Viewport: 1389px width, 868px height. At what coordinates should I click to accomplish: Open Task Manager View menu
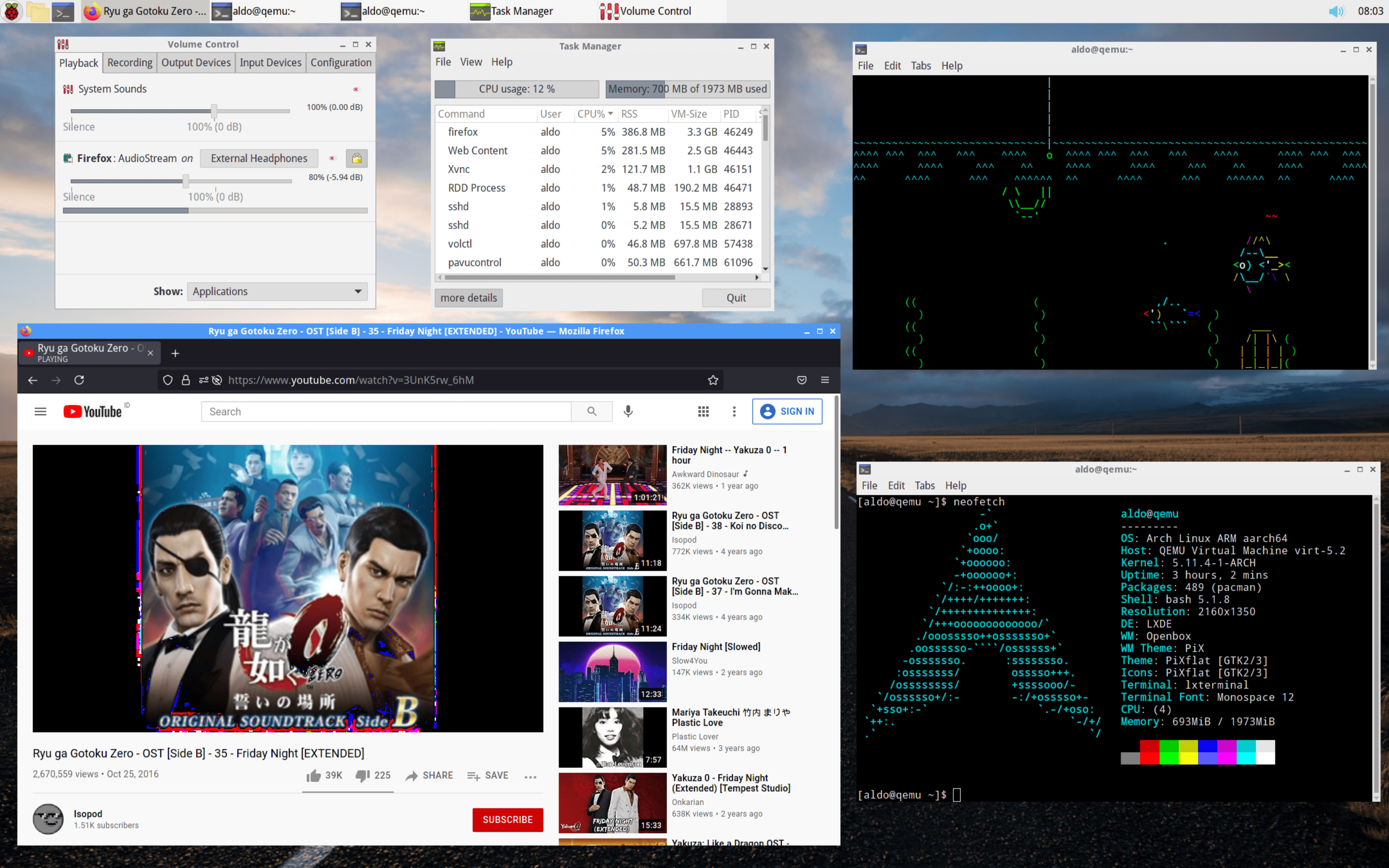point(471,62)
